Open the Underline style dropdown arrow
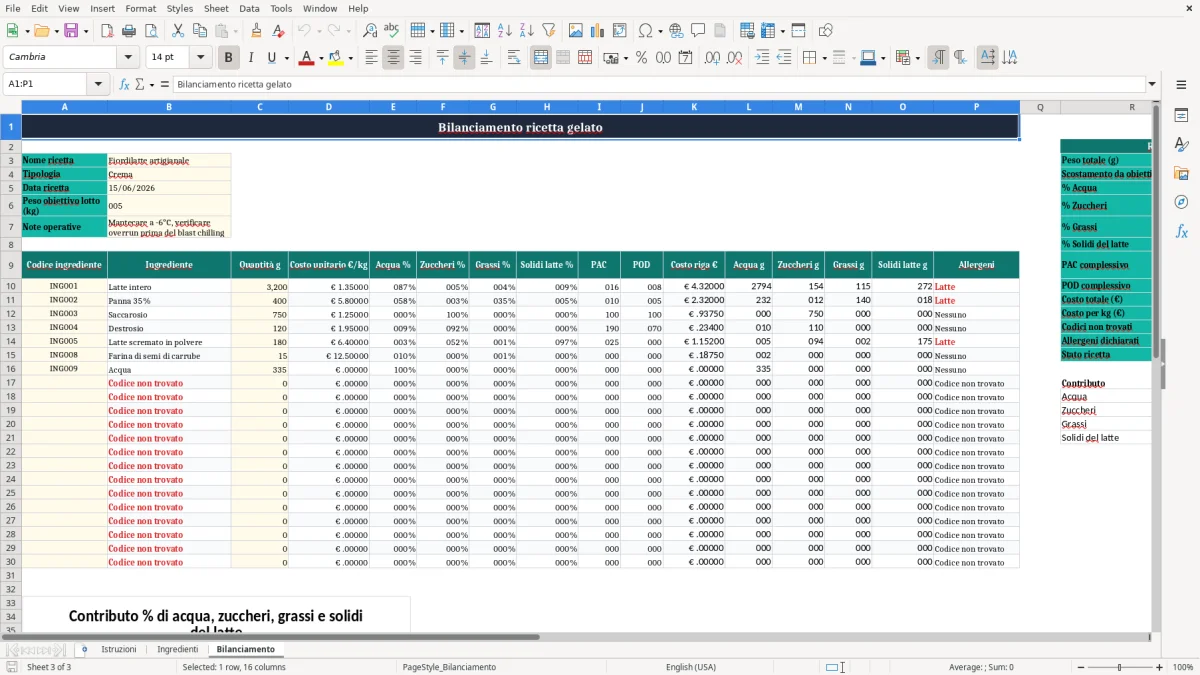Viewport: 1200px width, 675px height. [286, 58]
